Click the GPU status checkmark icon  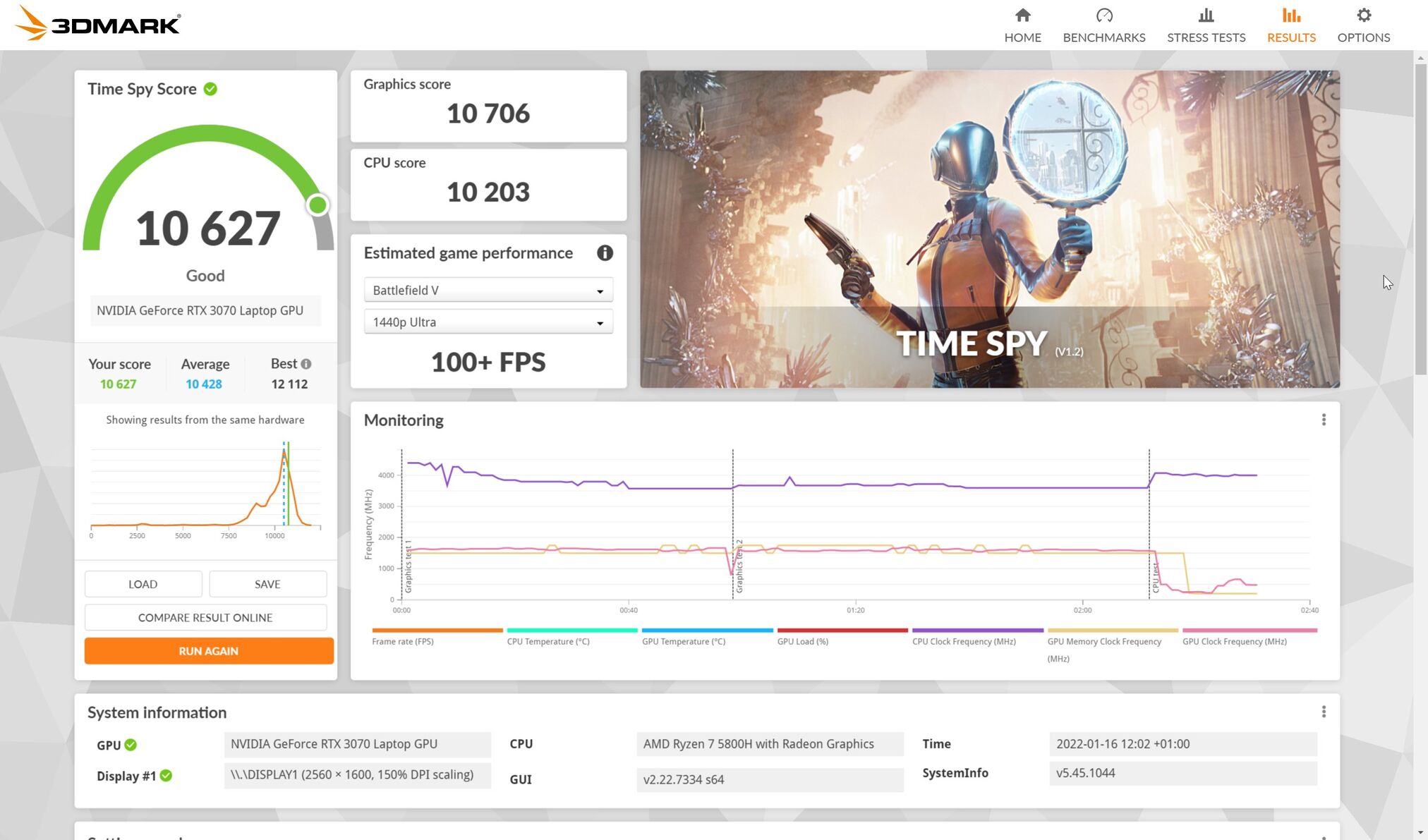pyautogui.click(x=131, y=745)
